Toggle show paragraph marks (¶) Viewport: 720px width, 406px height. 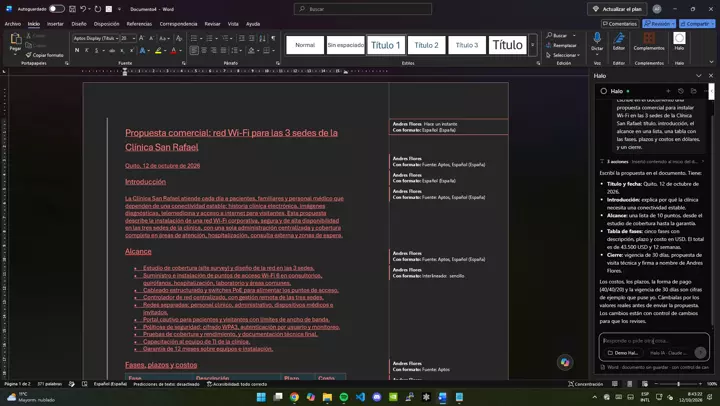273,39
